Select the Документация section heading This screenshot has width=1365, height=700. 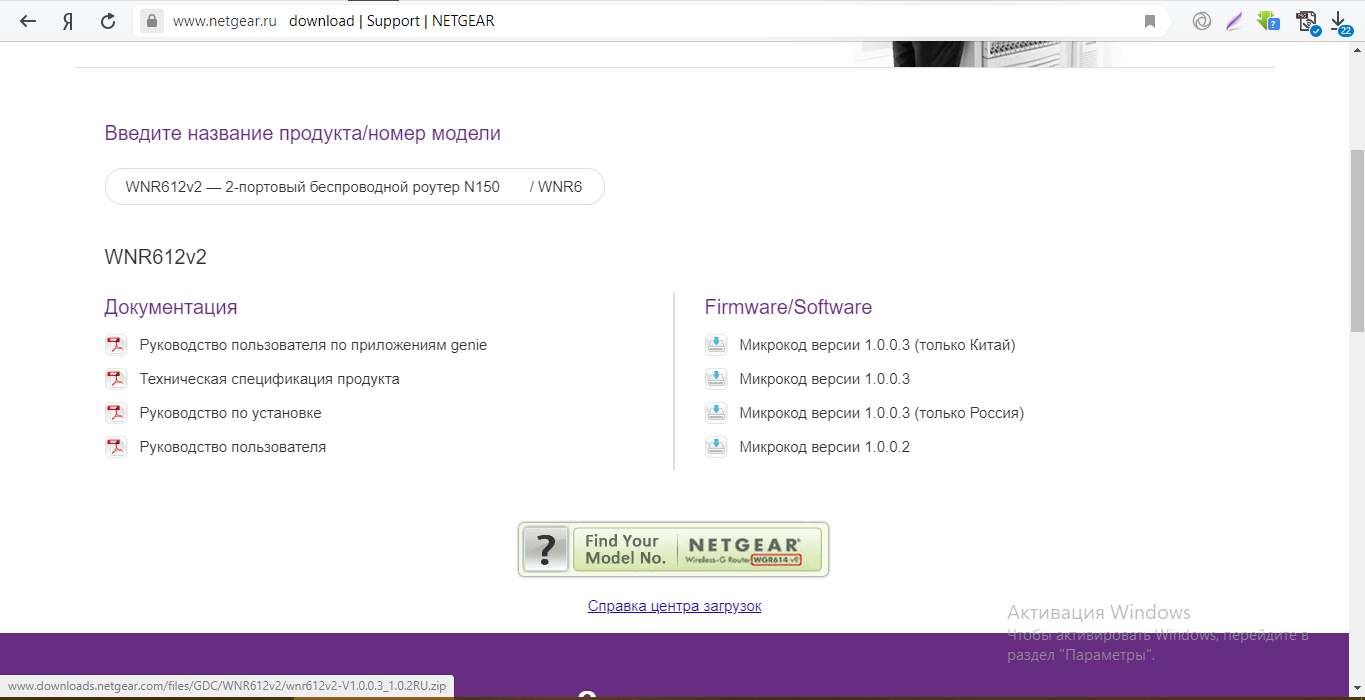[171, 307]
